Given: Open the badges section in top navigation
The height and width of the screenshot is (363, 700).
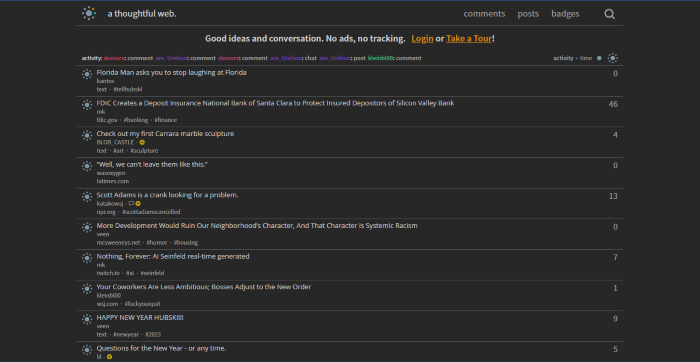Looking at the screenshot, I should point(565,14).
